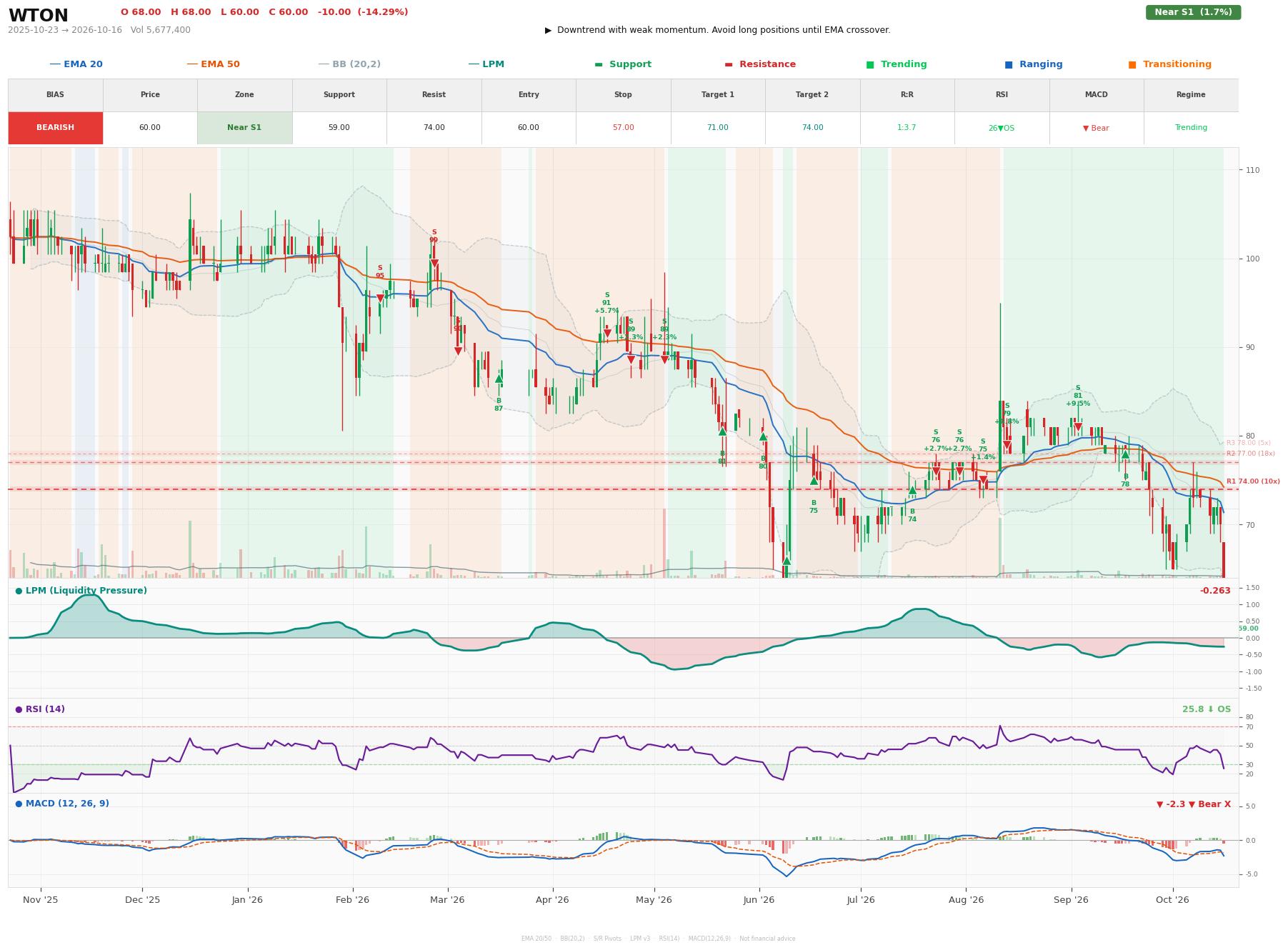
Task: Click the B 75 buy signal triangle
Action: pyautogui.click(x=814, y=481)
